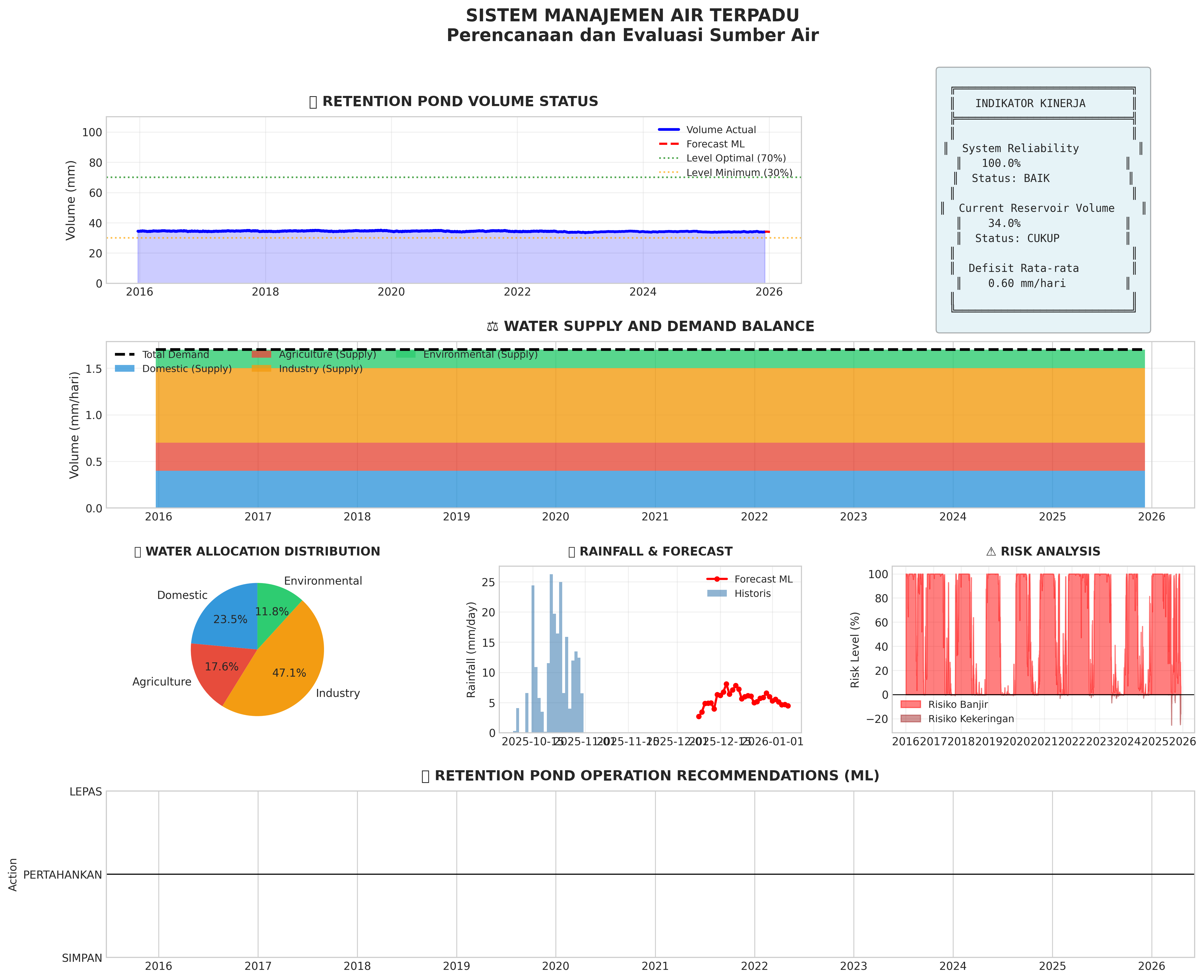Click the Agriculture (Supply) red legend swatch

(261, 355)
